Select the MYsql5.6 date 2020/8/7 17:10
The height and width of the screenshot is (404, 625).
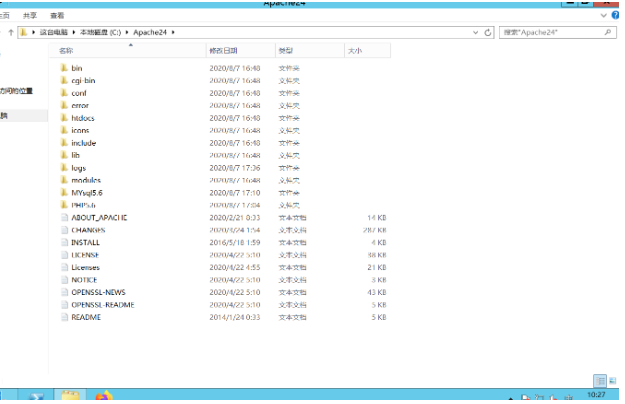point(235,193)
